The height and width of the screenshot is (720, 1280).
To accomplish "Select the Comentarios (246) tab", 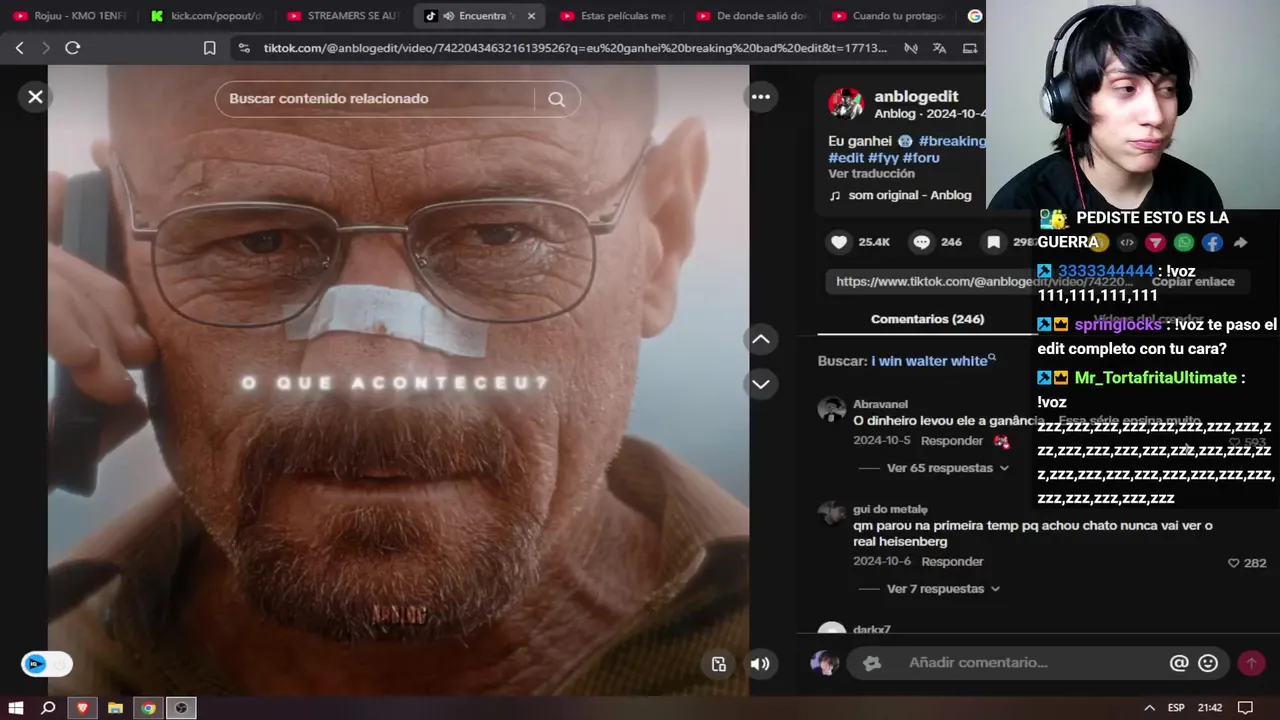I will point(927,319).
